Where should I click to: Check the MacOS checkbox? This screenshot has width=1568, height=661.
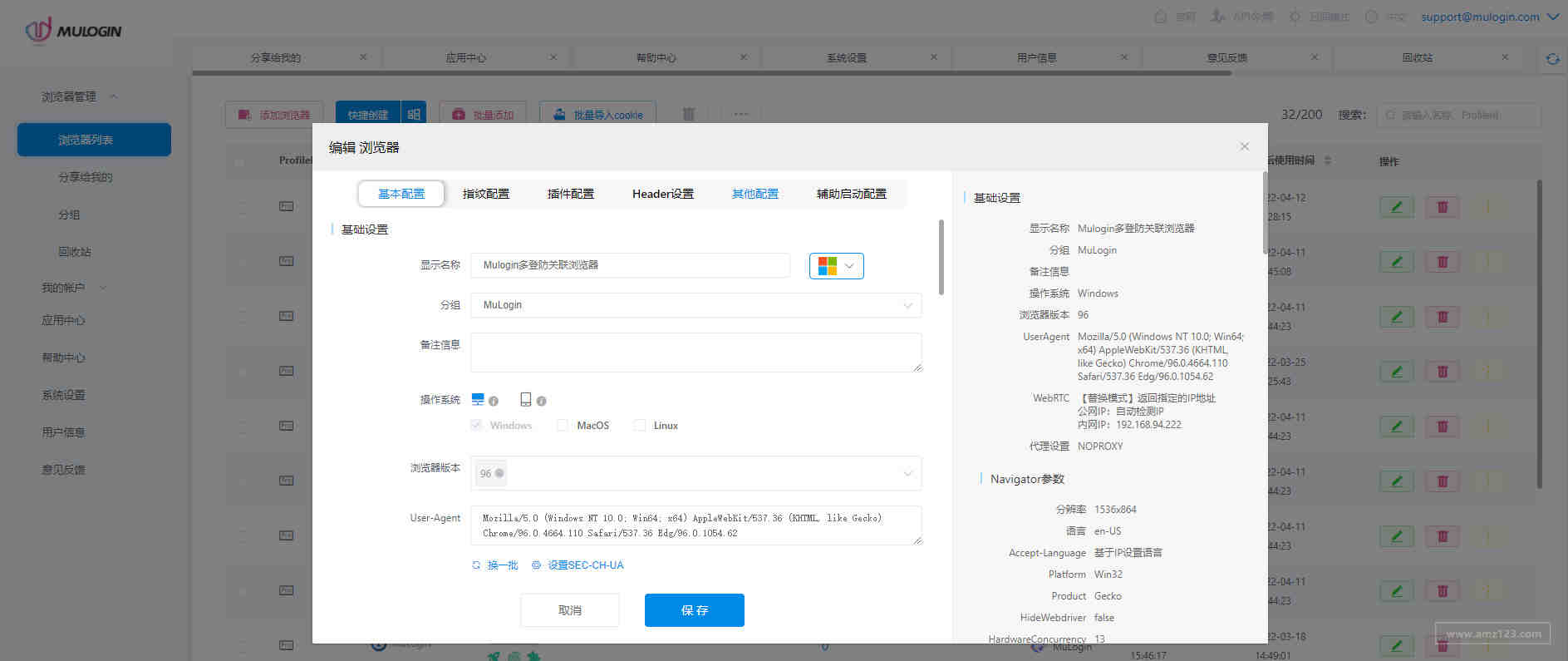point(563,425)
